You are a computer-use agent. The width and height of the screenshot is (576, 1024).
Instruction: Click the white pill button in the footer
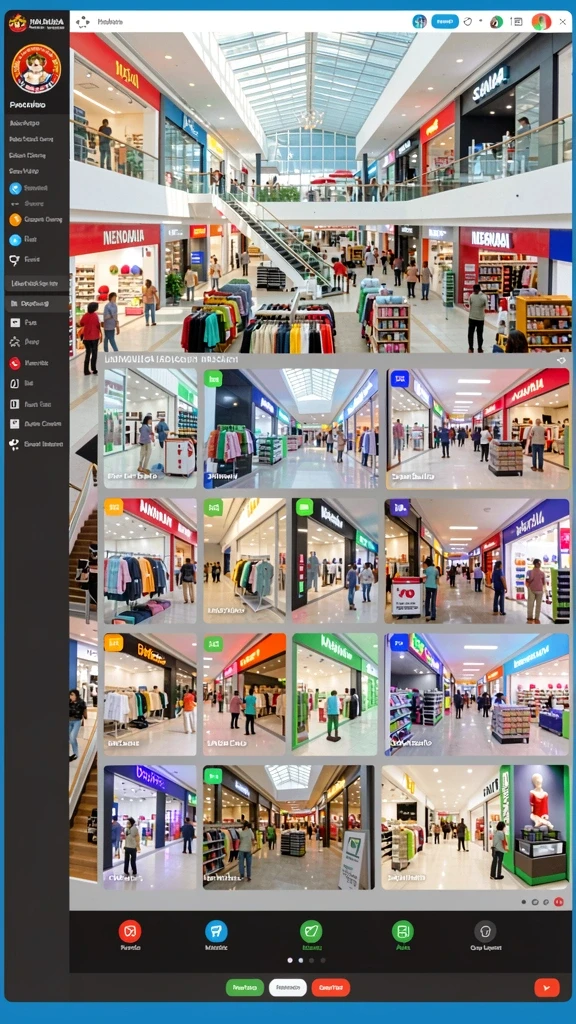click(x=288, y=987)
